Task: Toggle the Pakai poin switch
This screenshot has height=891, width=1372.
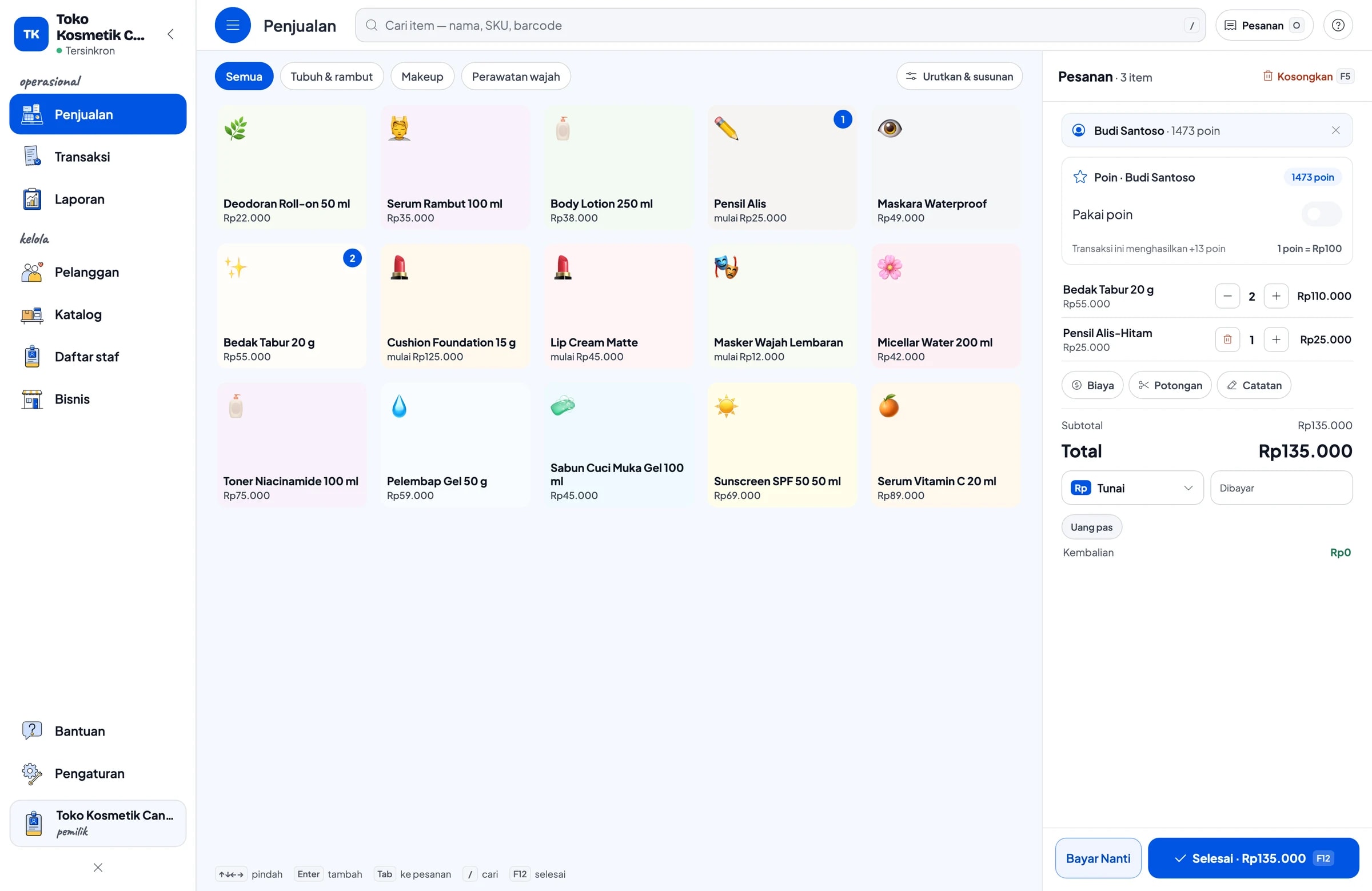Action: (1321, 214)
